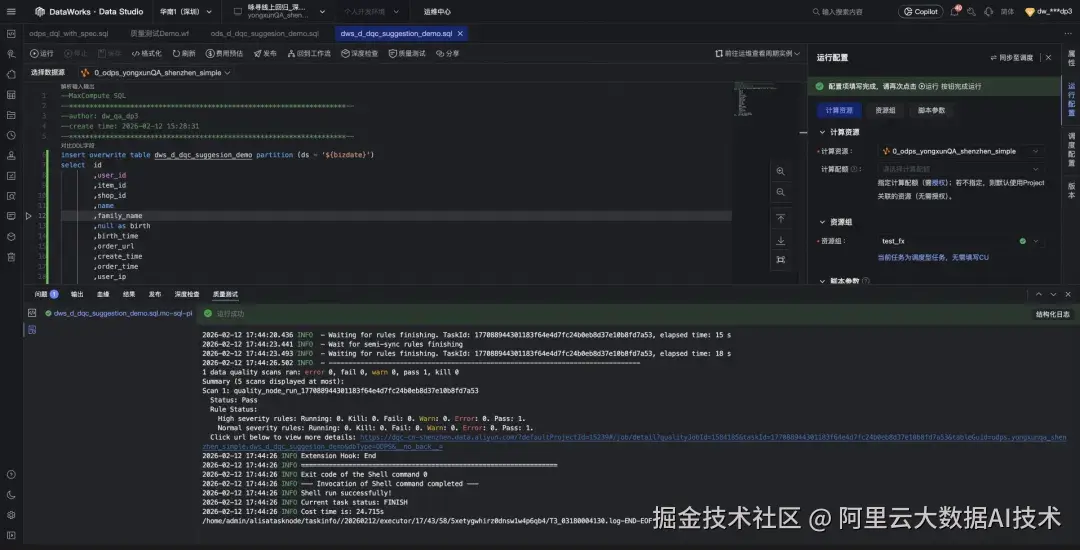Open the 输出 output tab in bottom panel
The height and width of the screenshot is (550, 1080).
coord(76,294)
